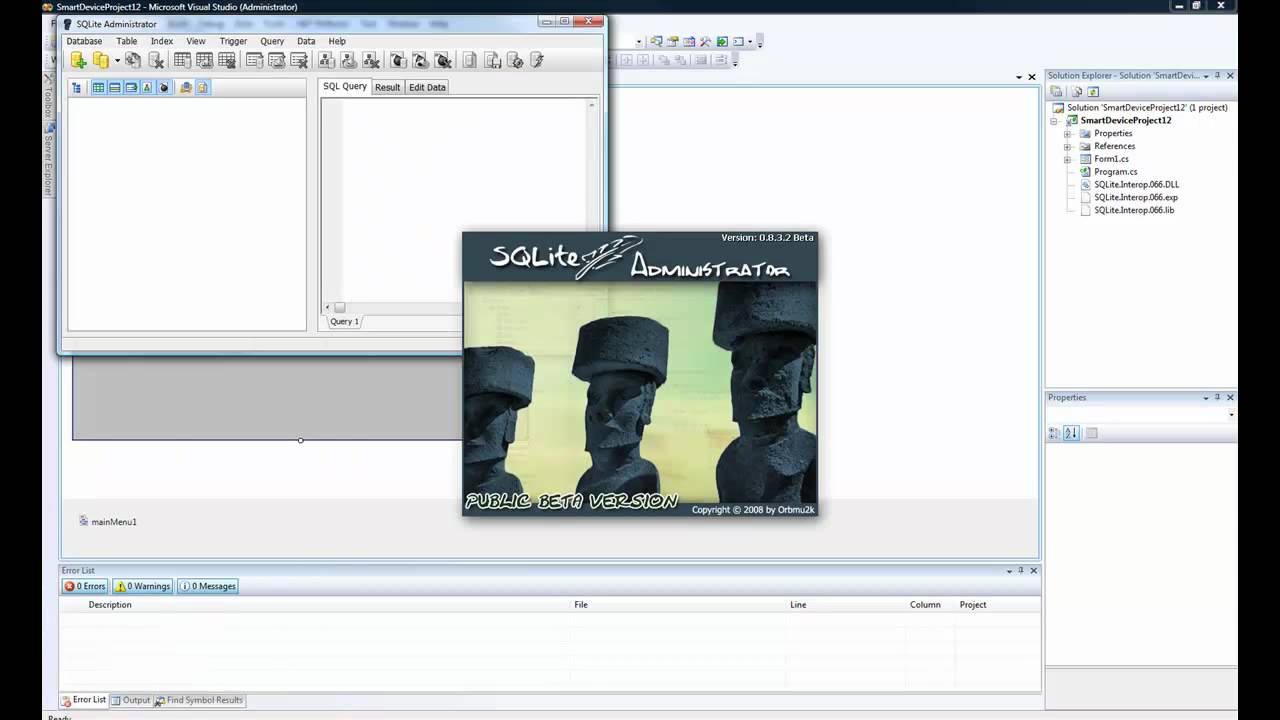This screenshot has width=1280, height=720.
Task: Click the Edit index toolbar icon
Action: click(x=276, y=60)
